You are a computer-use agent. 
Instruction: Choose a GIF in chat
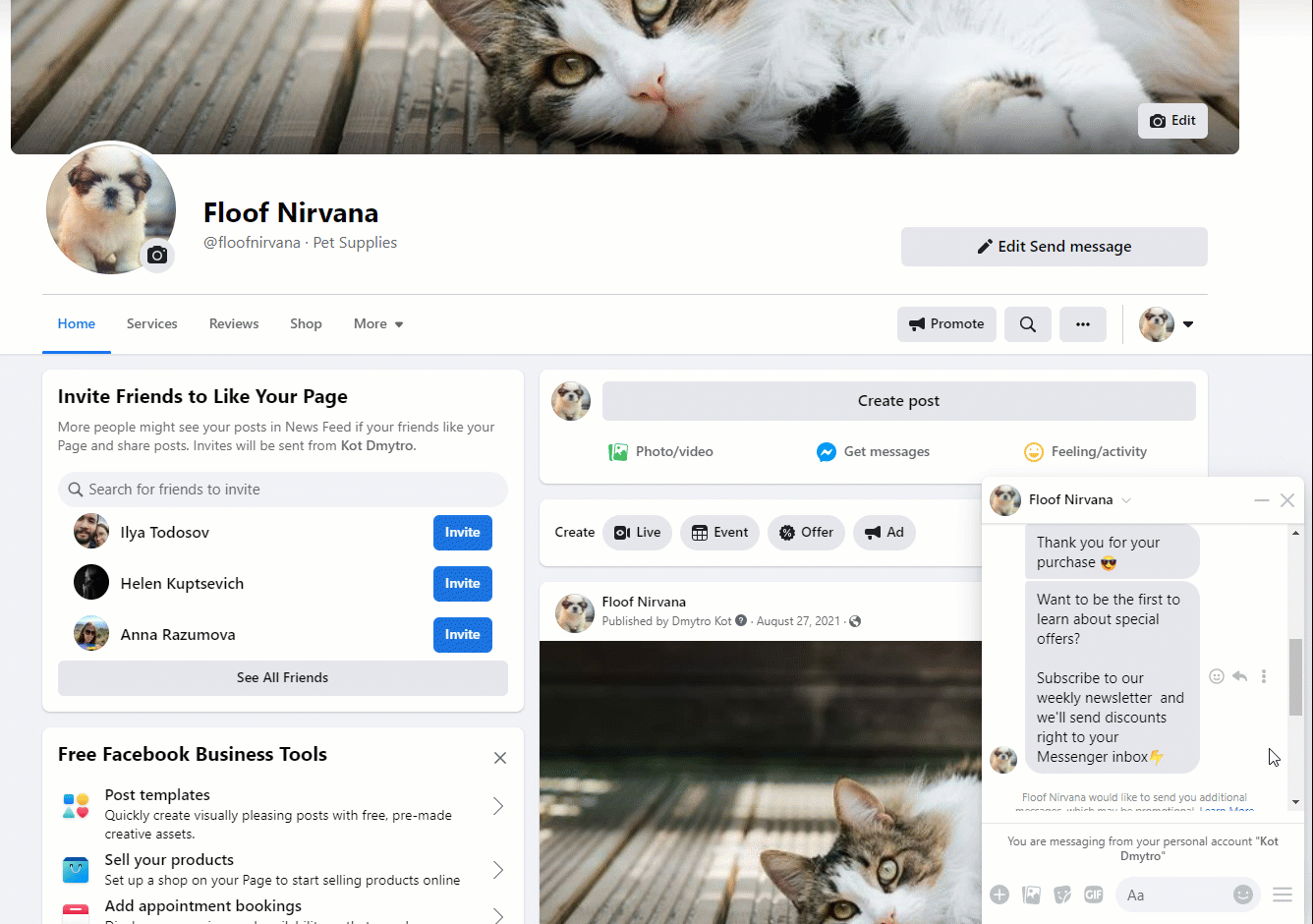coord(1094,895)
